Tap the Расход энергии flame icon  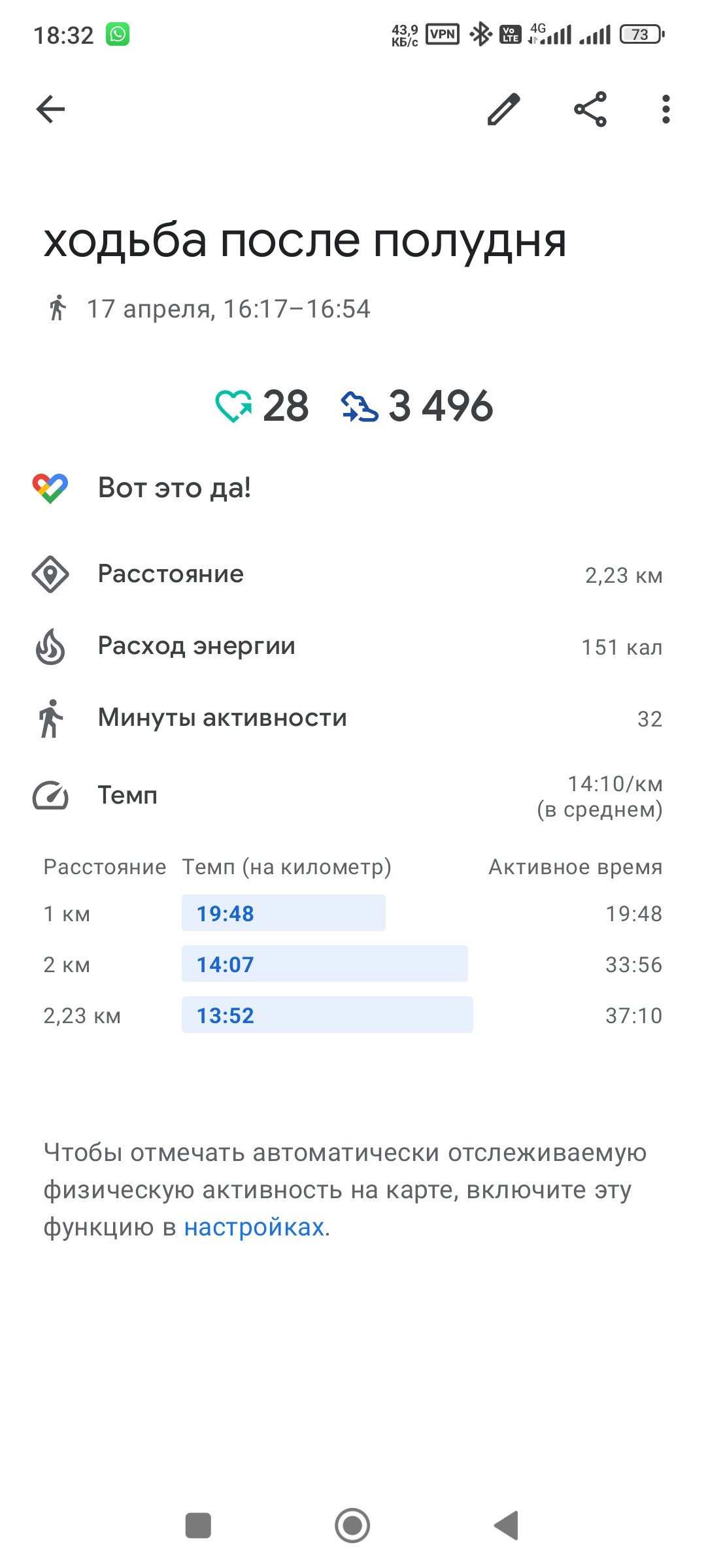point(50,646)
